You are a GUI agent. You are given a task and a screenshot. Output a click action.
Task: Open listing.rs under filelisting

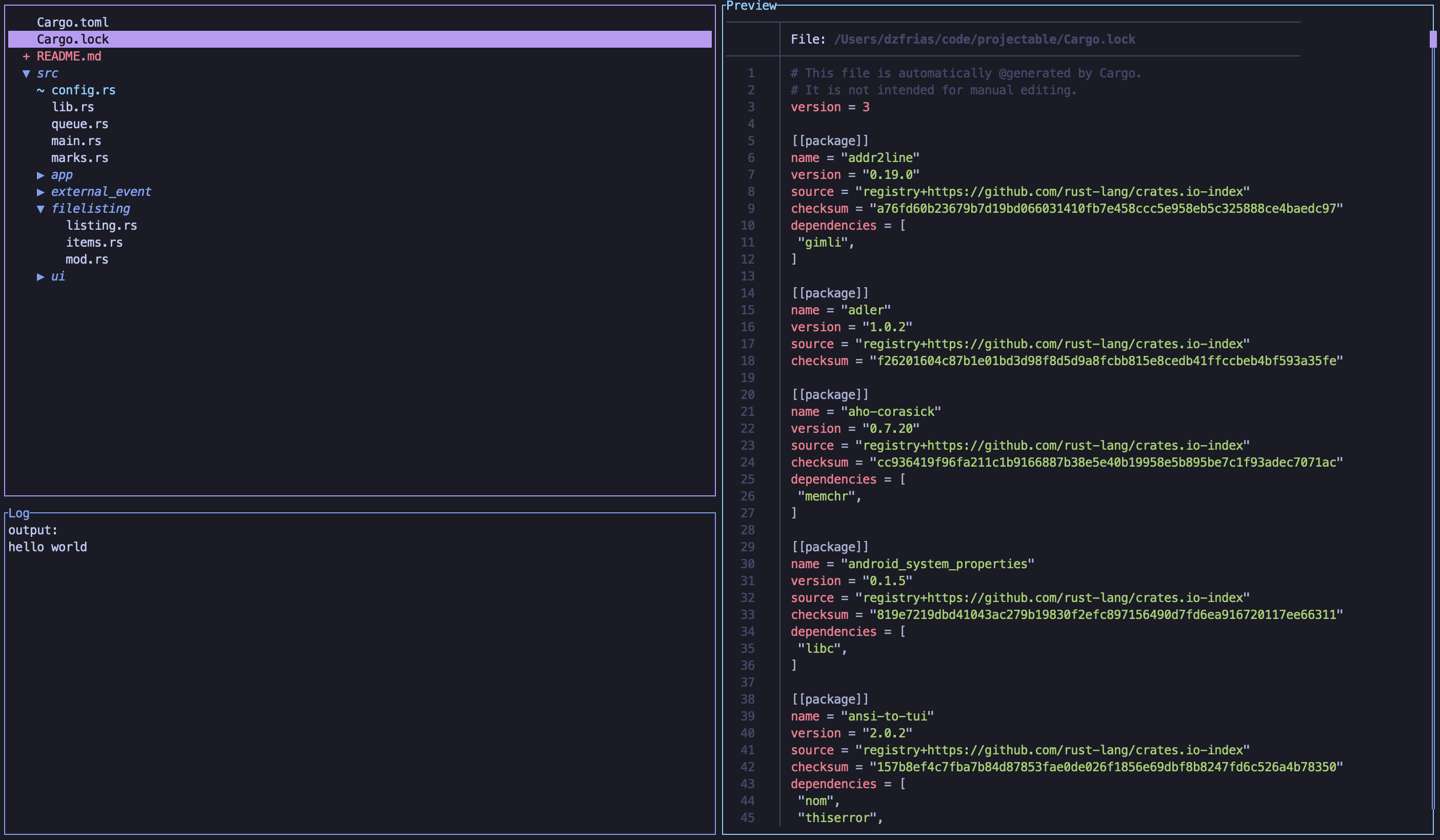[101, 226]
